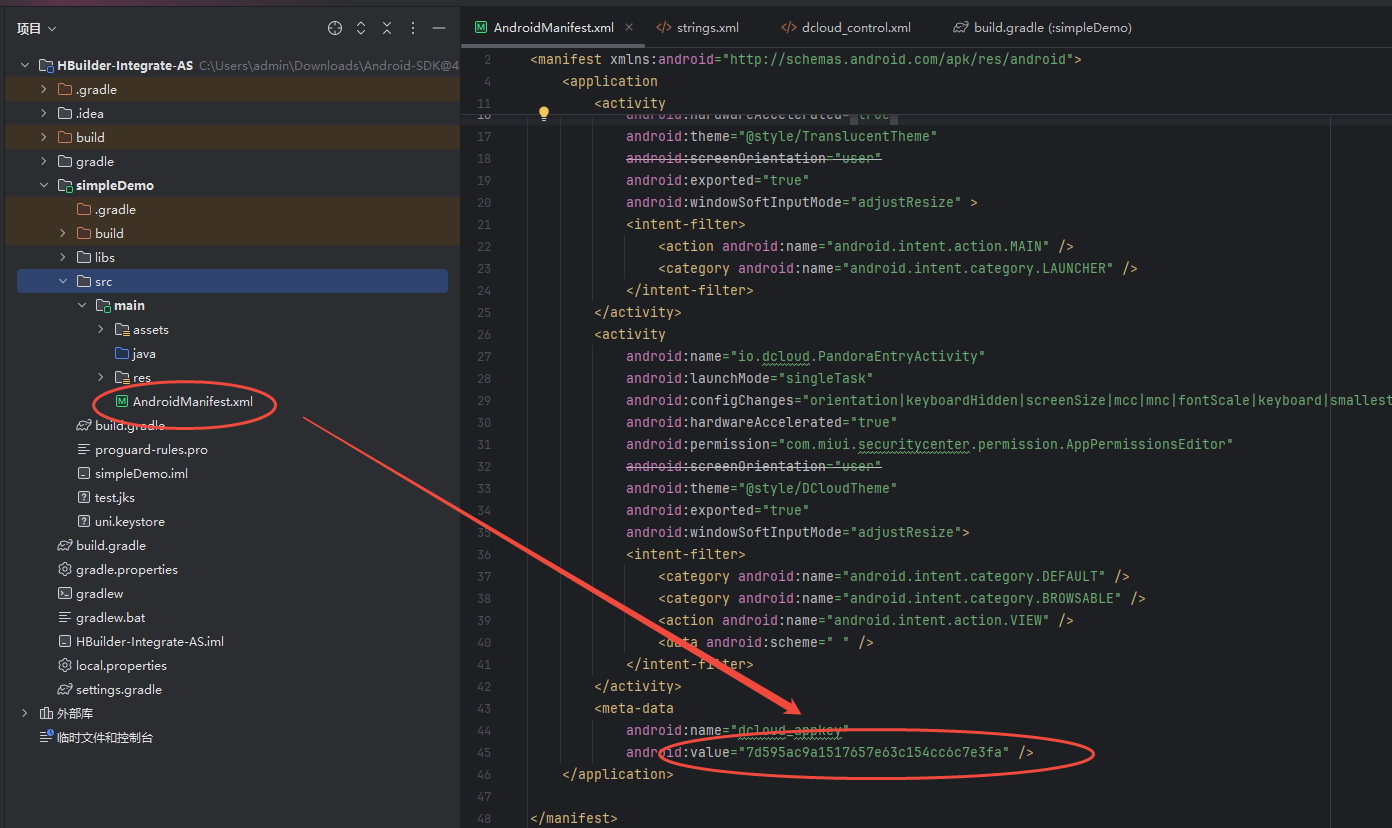Click the settings.gradle elephant icon
Viewport: 1392px width, 828px height.
click(65, 689)
